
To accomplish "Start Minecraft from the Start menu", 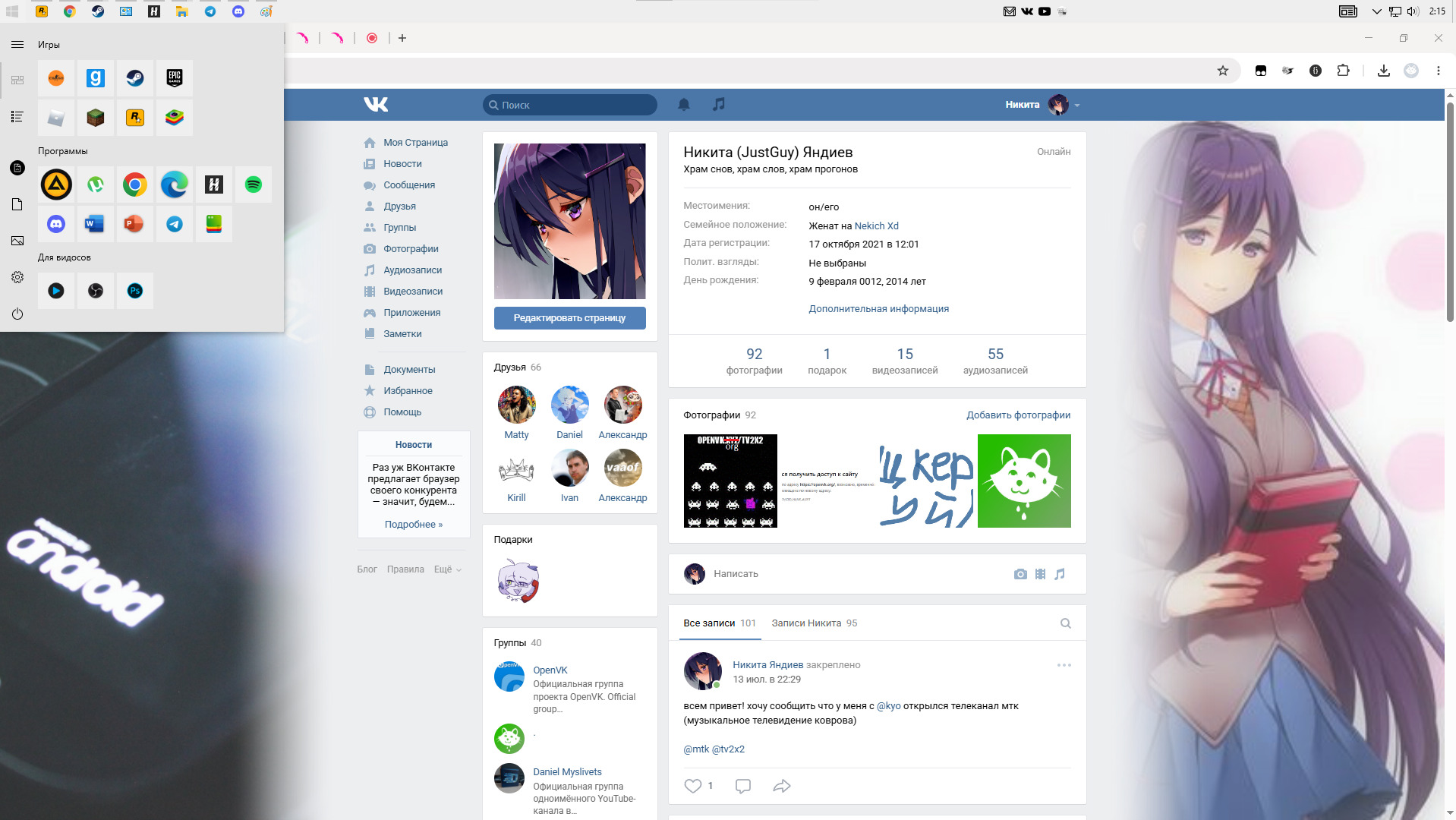I will [96, 118].
